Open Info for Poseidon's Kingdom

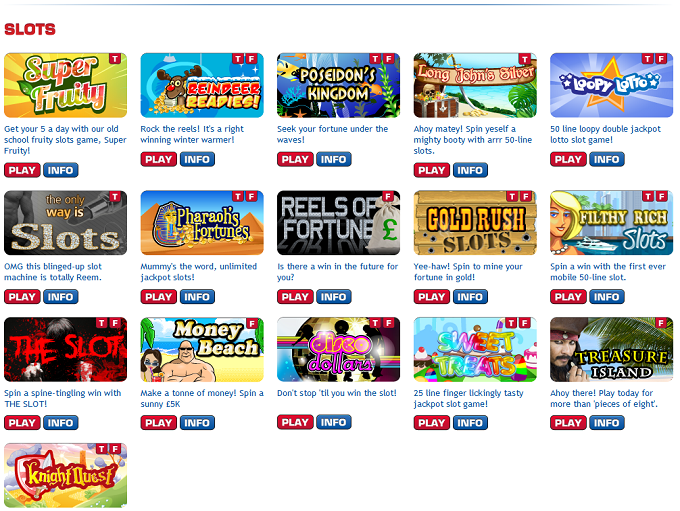point(333,160)
